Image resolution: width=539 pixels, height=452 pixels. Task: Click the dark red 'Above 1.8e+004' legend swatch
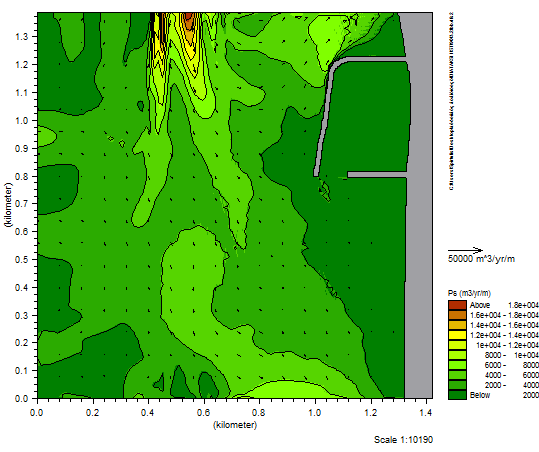tap(457, 305)
